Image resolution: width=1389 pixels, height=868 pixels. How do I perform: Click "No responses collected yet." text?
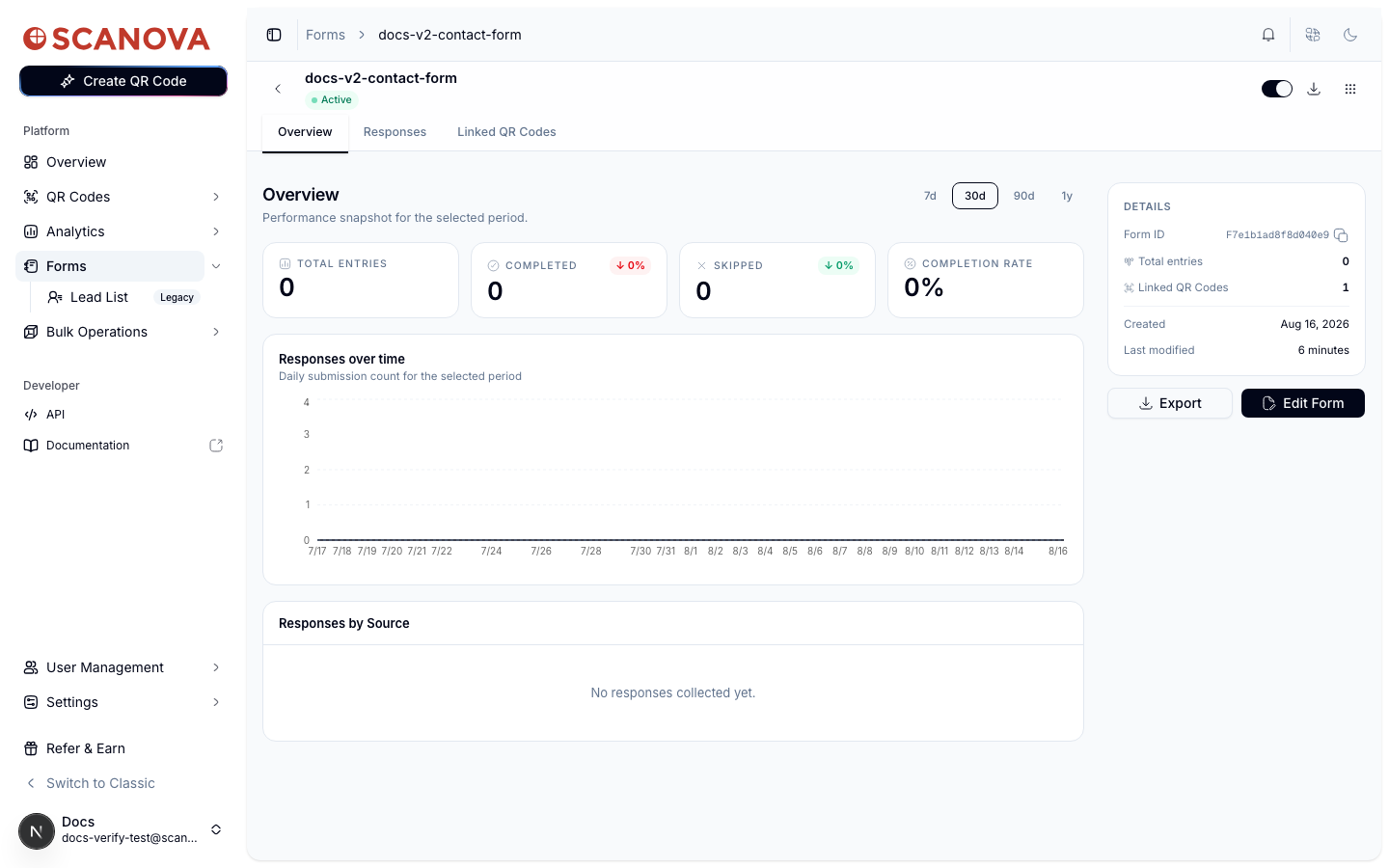[673, 692]
